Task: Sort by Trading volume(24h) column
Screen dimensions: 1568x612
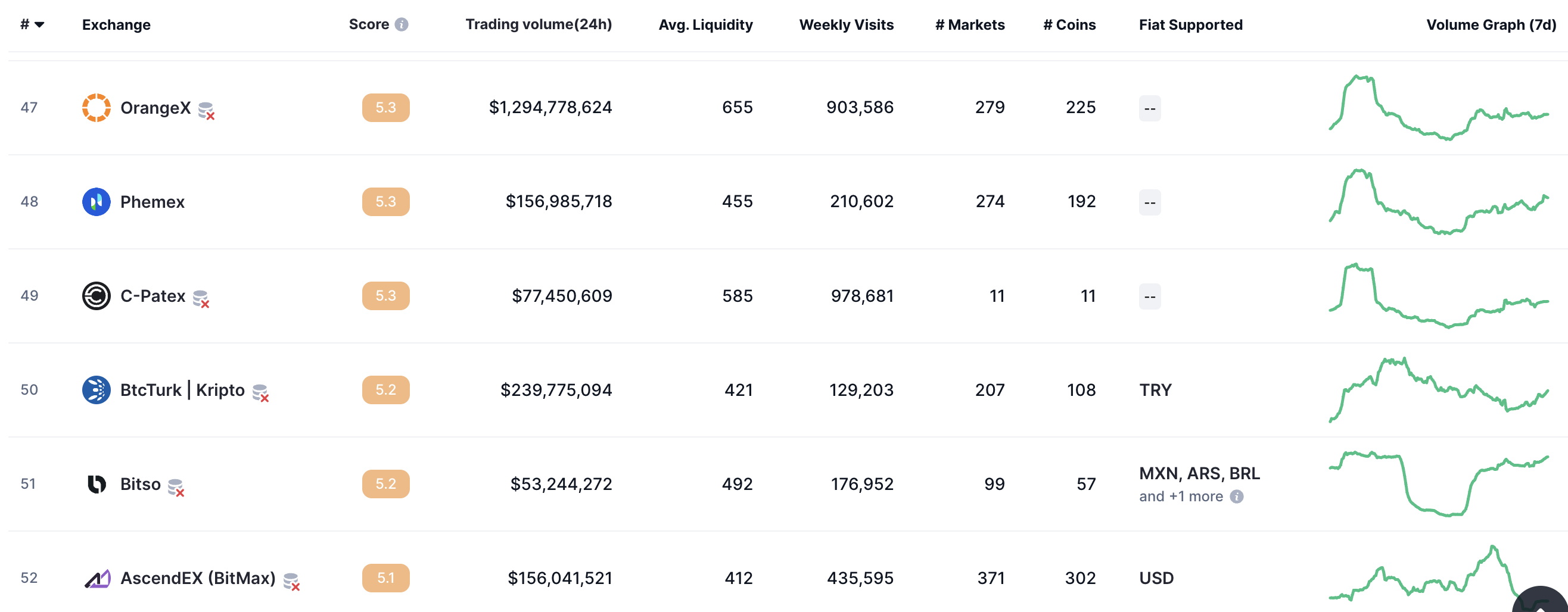Action: [x=538, y=24]
